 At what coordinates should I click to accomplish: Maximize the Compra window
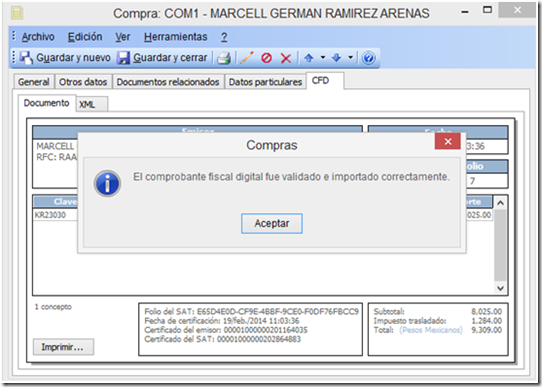[x=487, y=10]
